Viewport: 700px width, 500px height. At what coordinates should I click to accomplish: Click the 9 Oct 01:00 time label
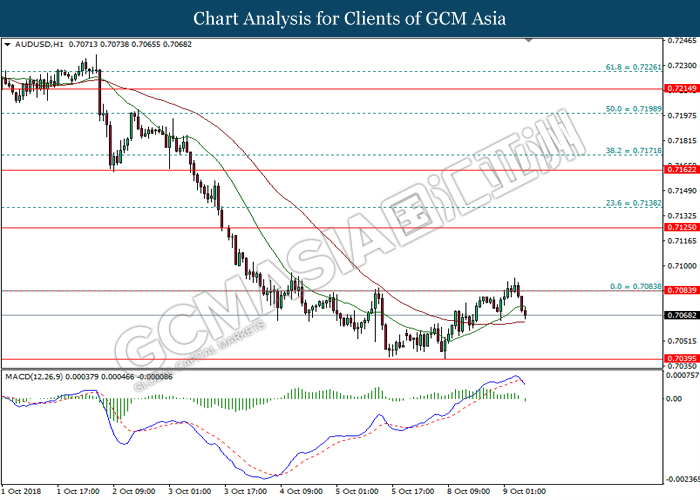(x=525, y=491)
